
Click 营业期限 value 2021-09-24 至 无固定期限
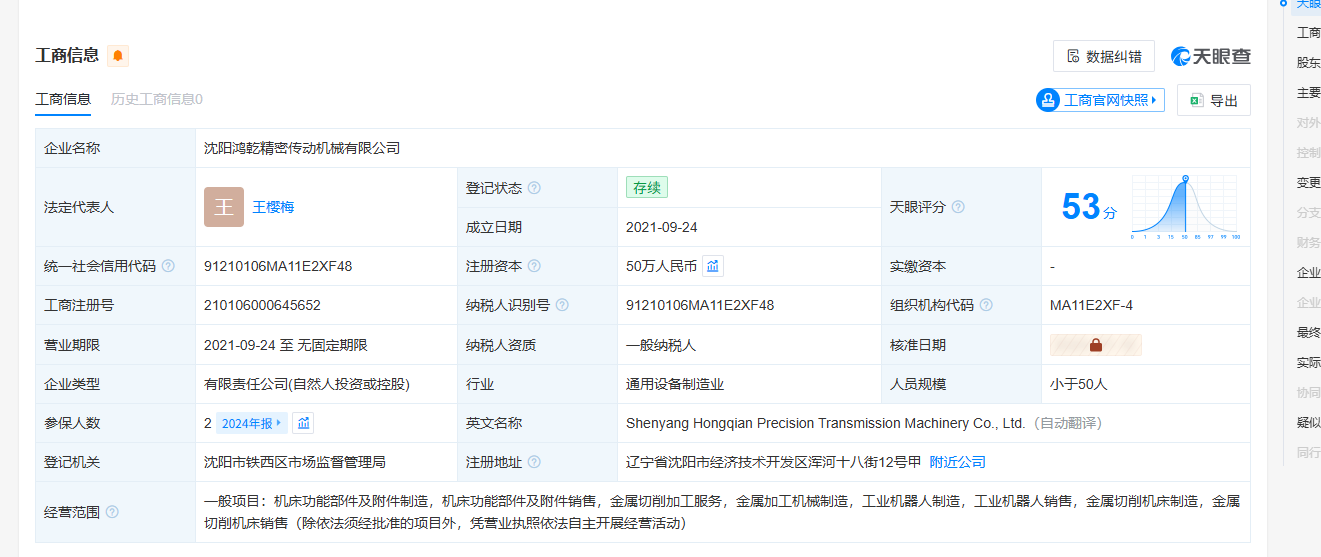click(286, 345)
